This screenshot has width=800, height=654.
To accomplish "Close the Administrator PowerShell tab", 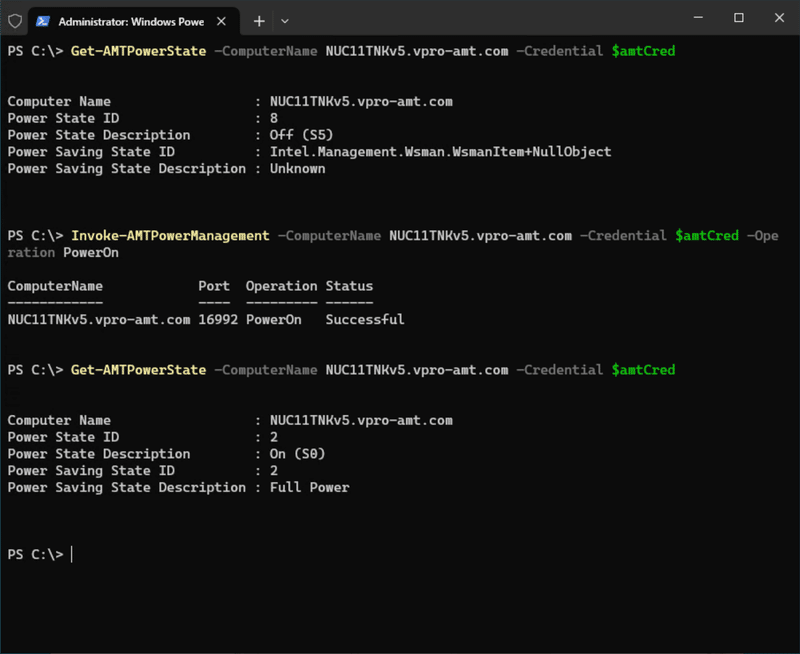I will pos(221,21).
